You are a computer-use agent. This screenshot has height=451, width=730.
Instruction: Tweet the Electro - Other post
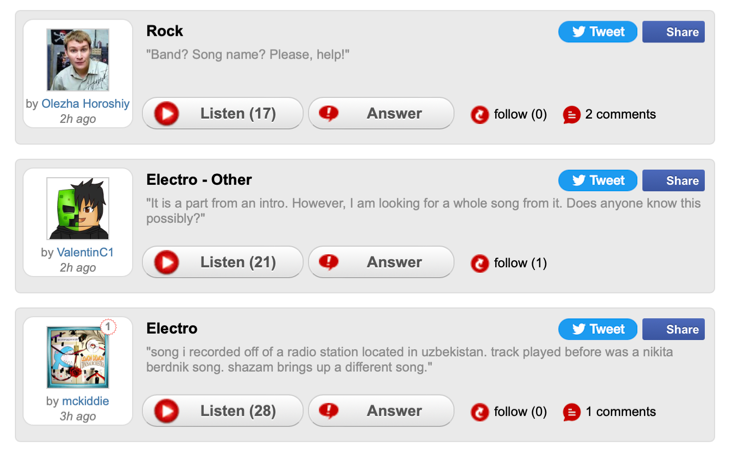598,181
